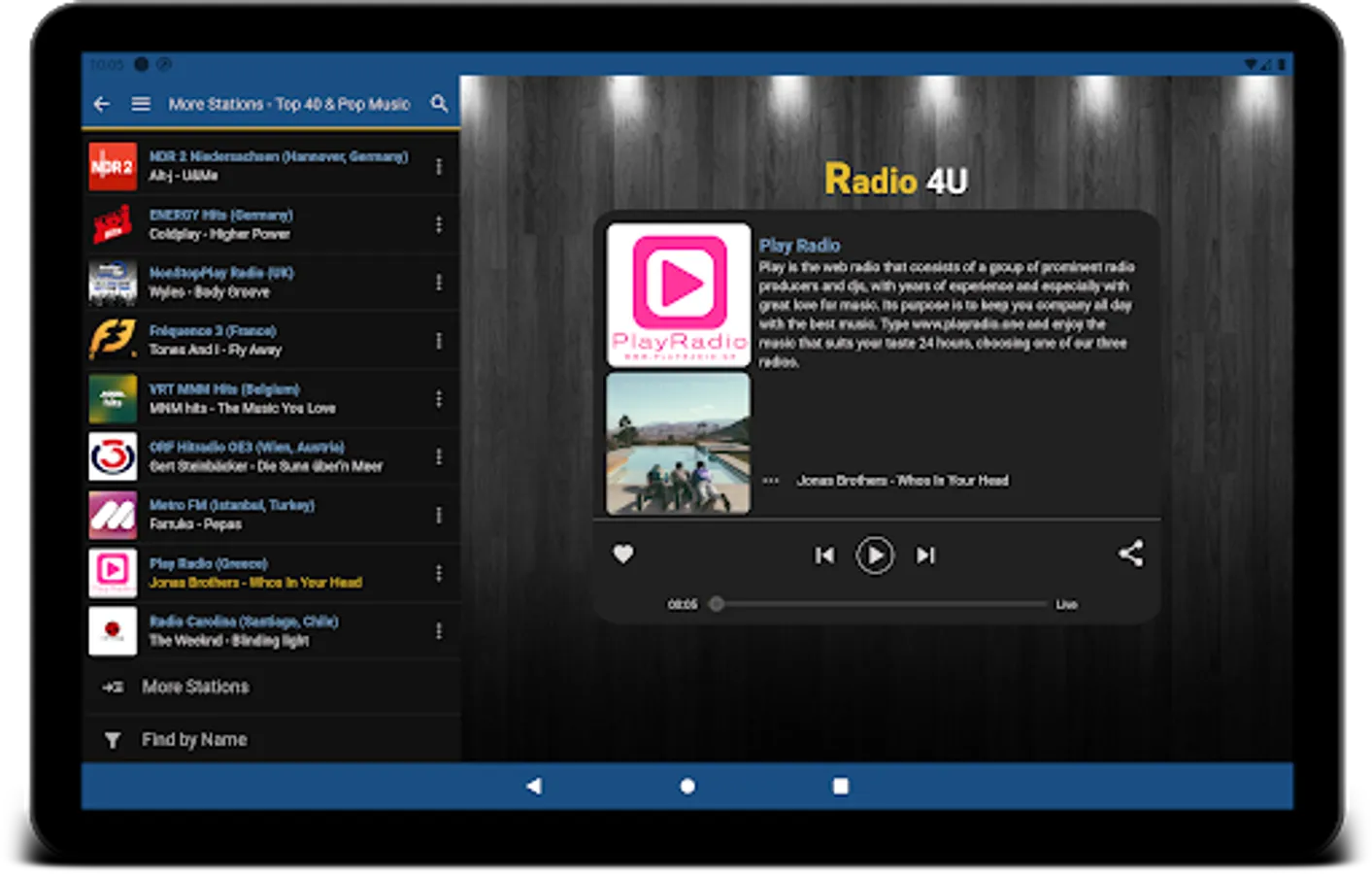This screenshot has height=874, width=1372.
Task: Open options for VRT MNM Hits
Action: tap(439, 399)
